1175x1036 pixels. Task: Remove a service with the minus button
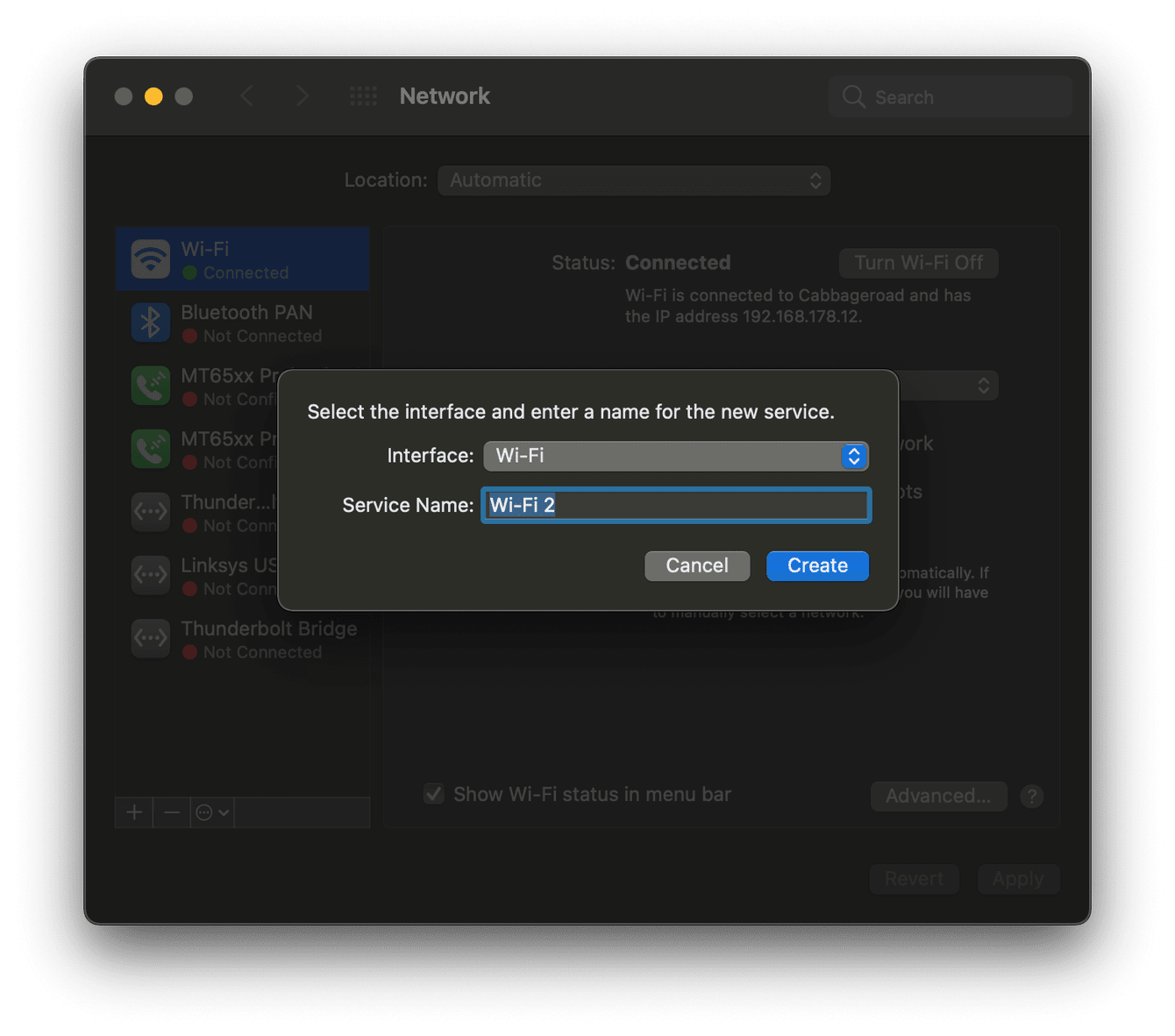pos(172,812)
